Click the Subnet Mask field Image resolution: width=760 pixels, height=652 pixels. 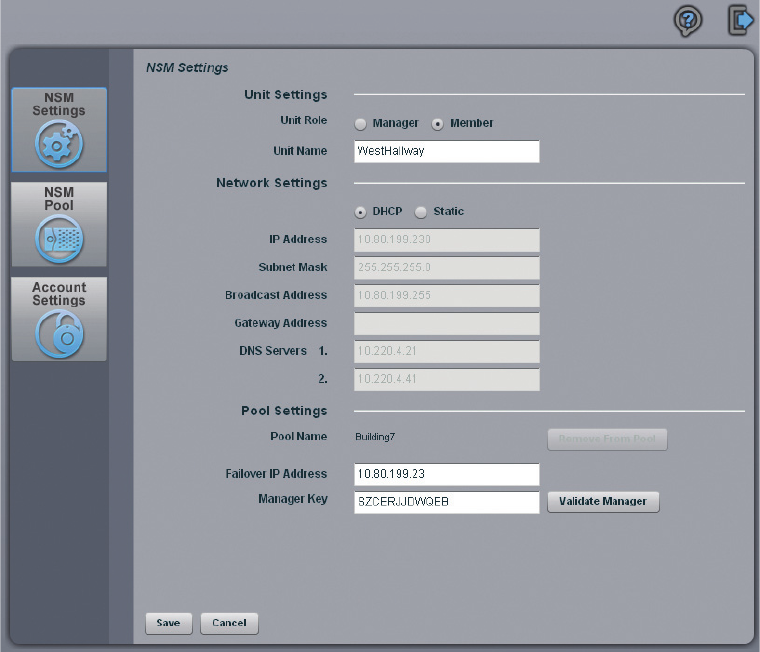pos(446,268)
